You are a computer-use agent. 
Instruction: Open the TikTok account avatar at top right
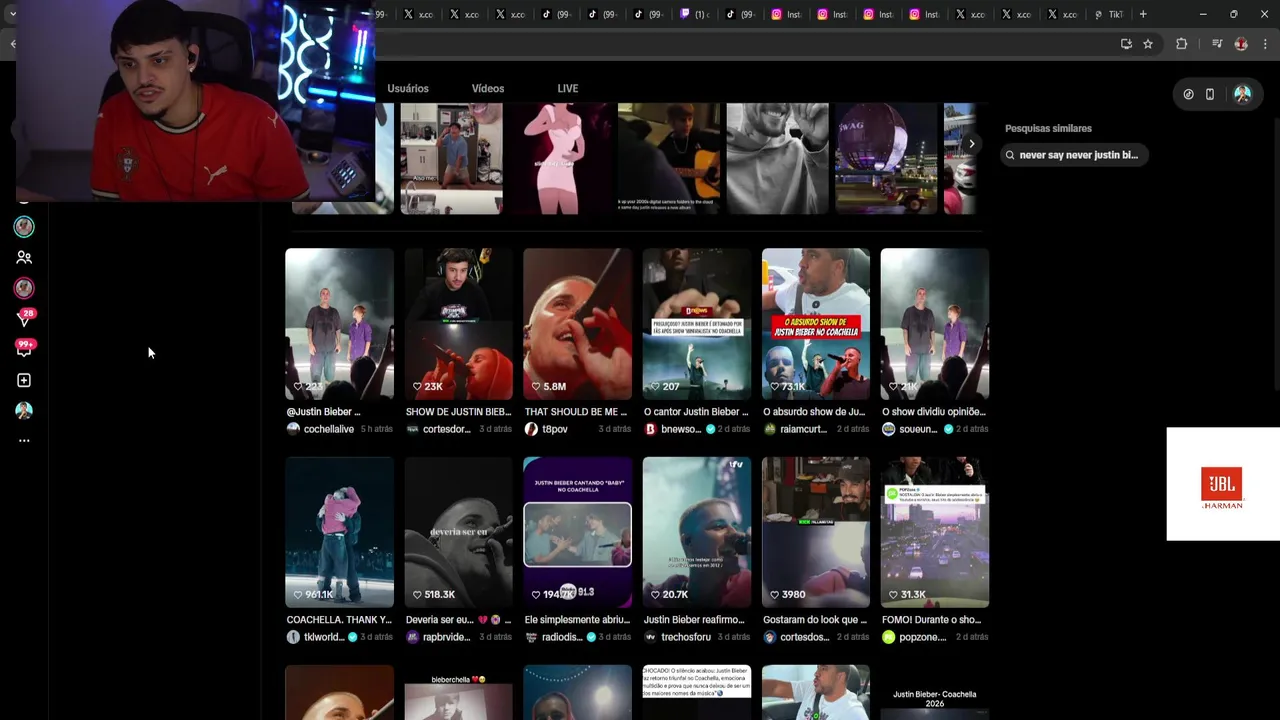click(x=1242, y=94)
